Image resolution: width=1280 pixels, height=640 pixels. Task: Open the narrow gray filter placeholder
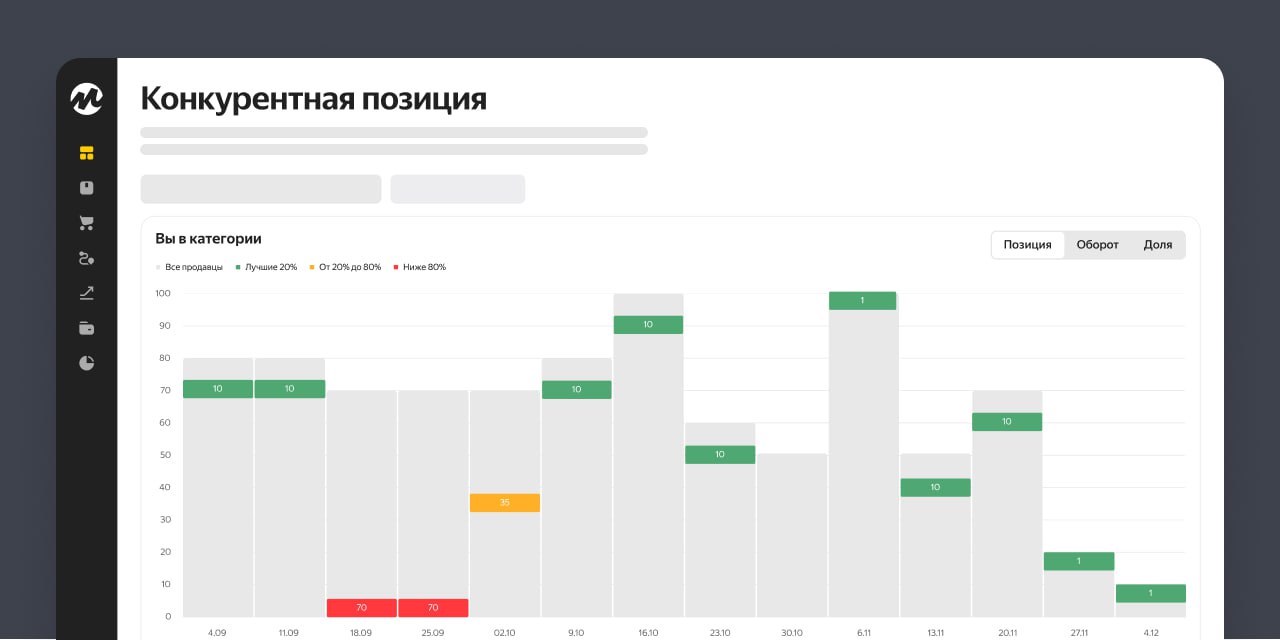[x=457, y=189]
